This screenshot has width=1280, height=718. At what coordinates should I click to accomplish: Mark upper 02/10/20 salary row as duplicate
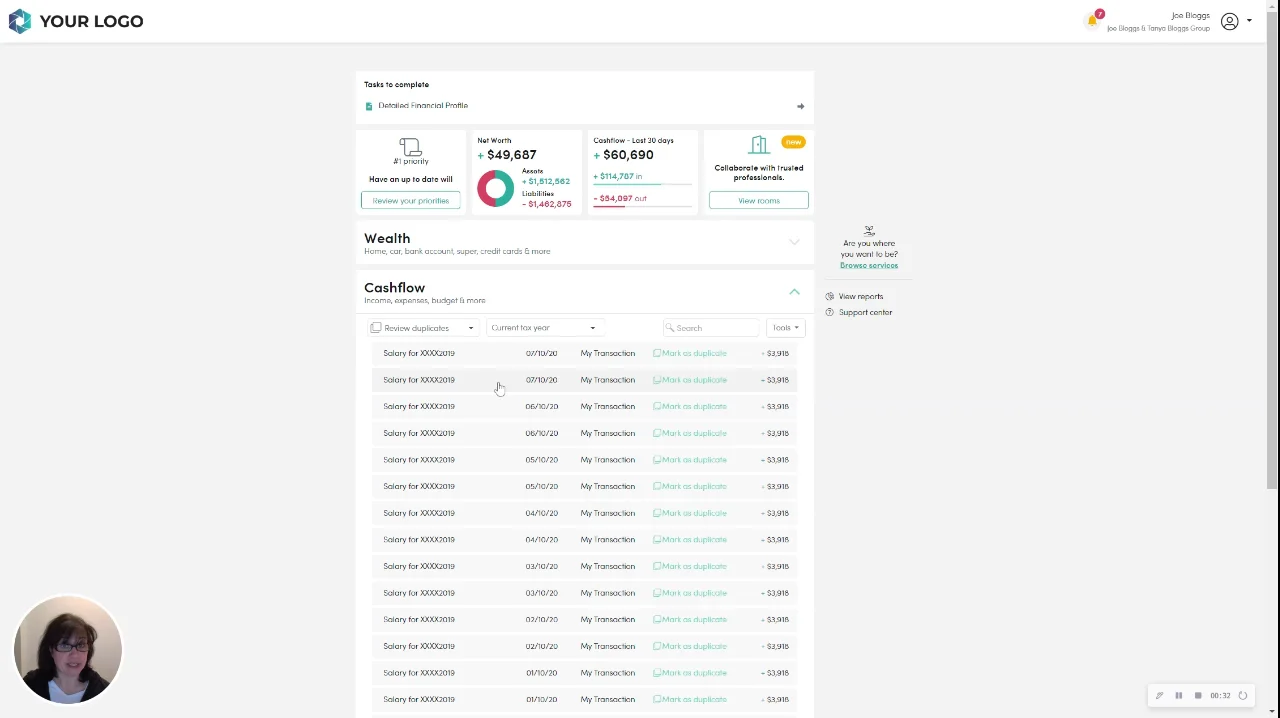point(690,620)
